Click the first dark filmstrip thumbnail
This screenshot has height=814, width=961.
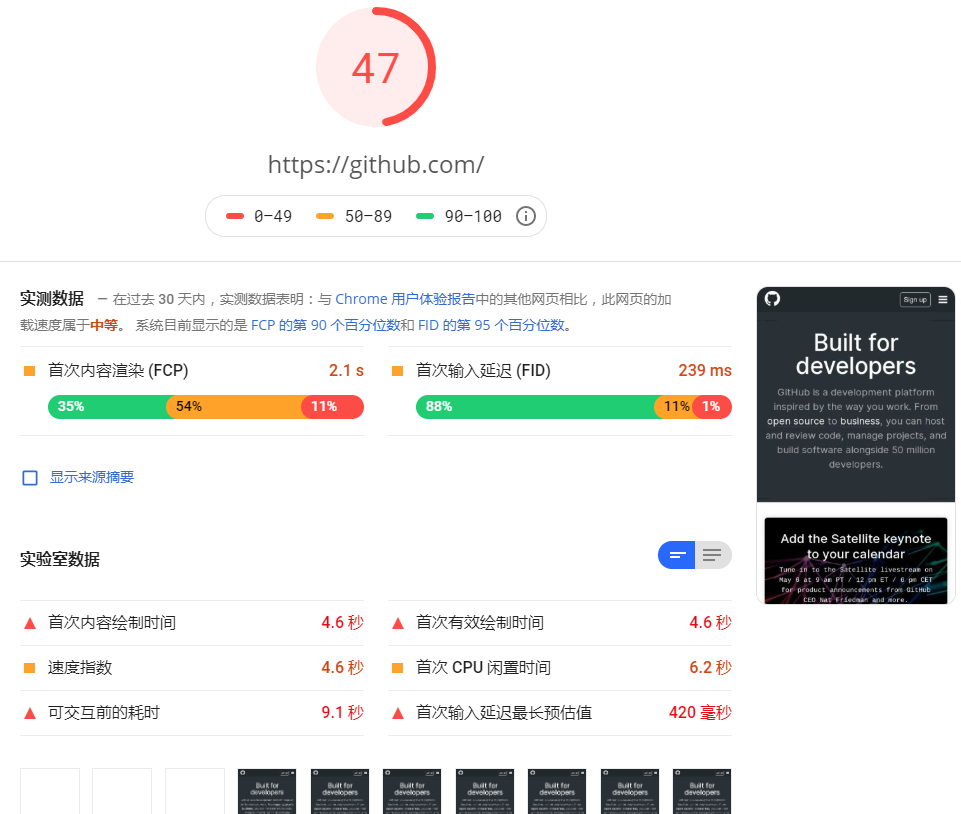tap(267, 791)
